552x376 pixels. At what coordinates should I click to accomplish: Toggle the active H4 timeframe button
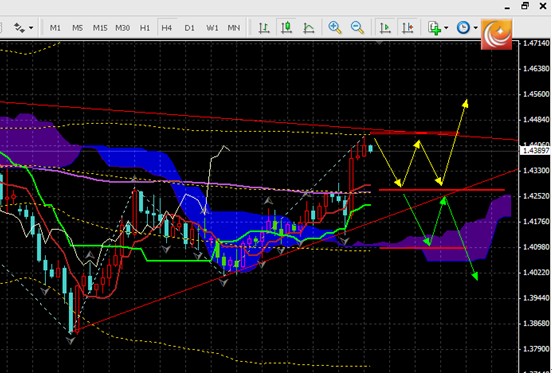[167, 28]
